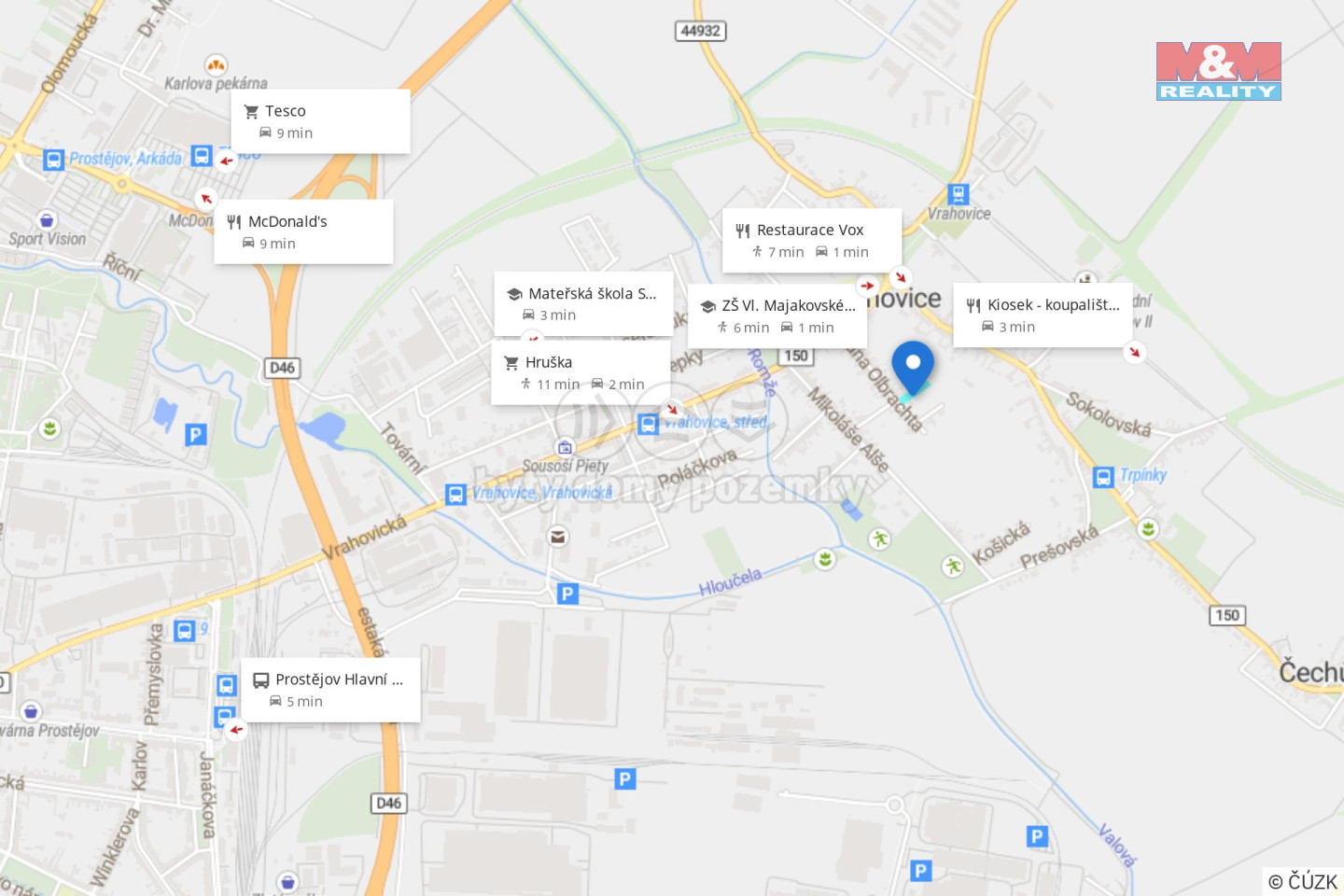Click the ZŠ Vl. Majakovského card

pyautogui.click(x=777, y=315)
